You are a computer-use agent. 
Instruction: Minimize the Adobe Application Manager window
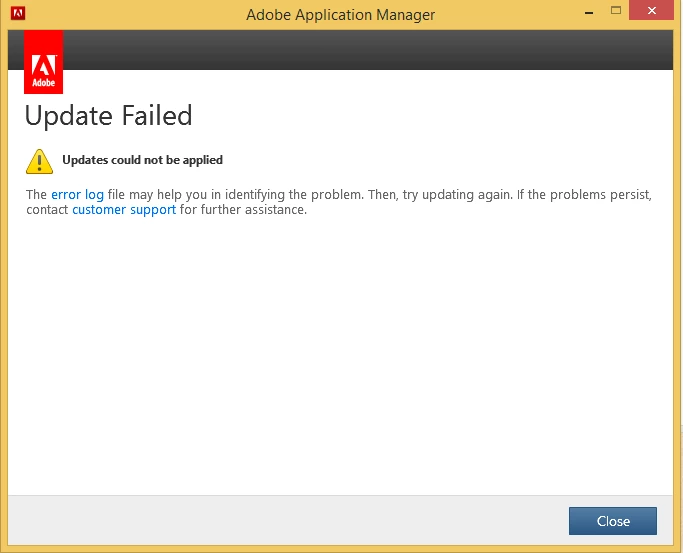[x=582, y=14]
